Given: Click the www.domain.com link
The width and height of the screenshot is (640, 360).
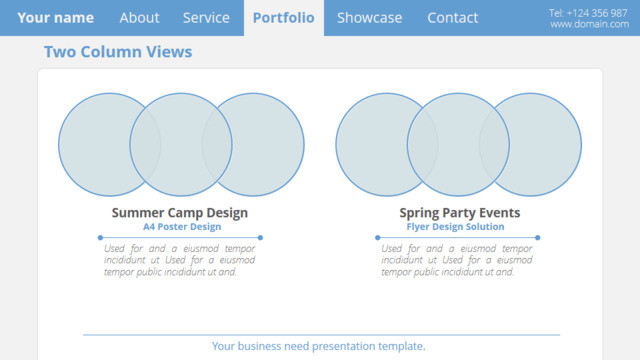Looking at the screenshot, I should (x=589, y=24).
